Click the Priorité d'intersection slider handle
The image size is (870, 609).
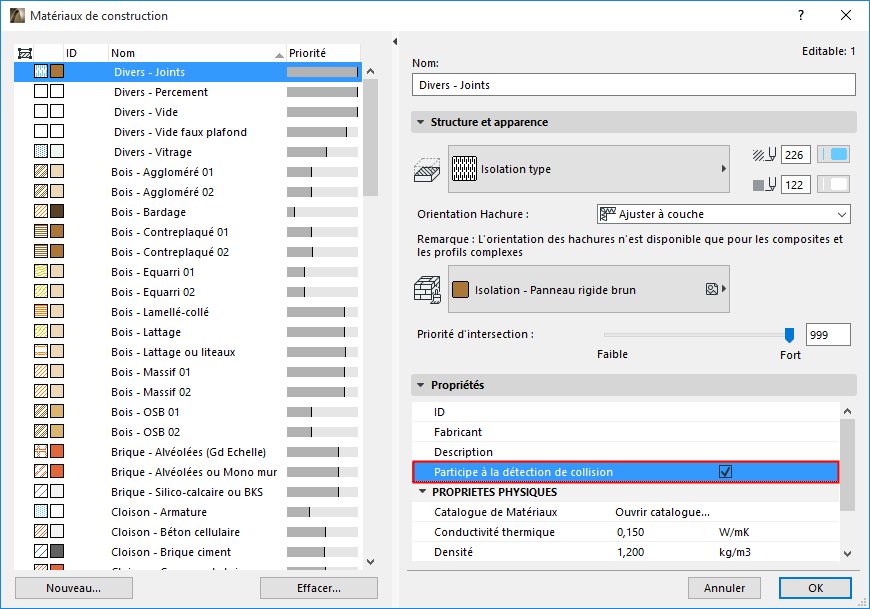click(789, 334)
